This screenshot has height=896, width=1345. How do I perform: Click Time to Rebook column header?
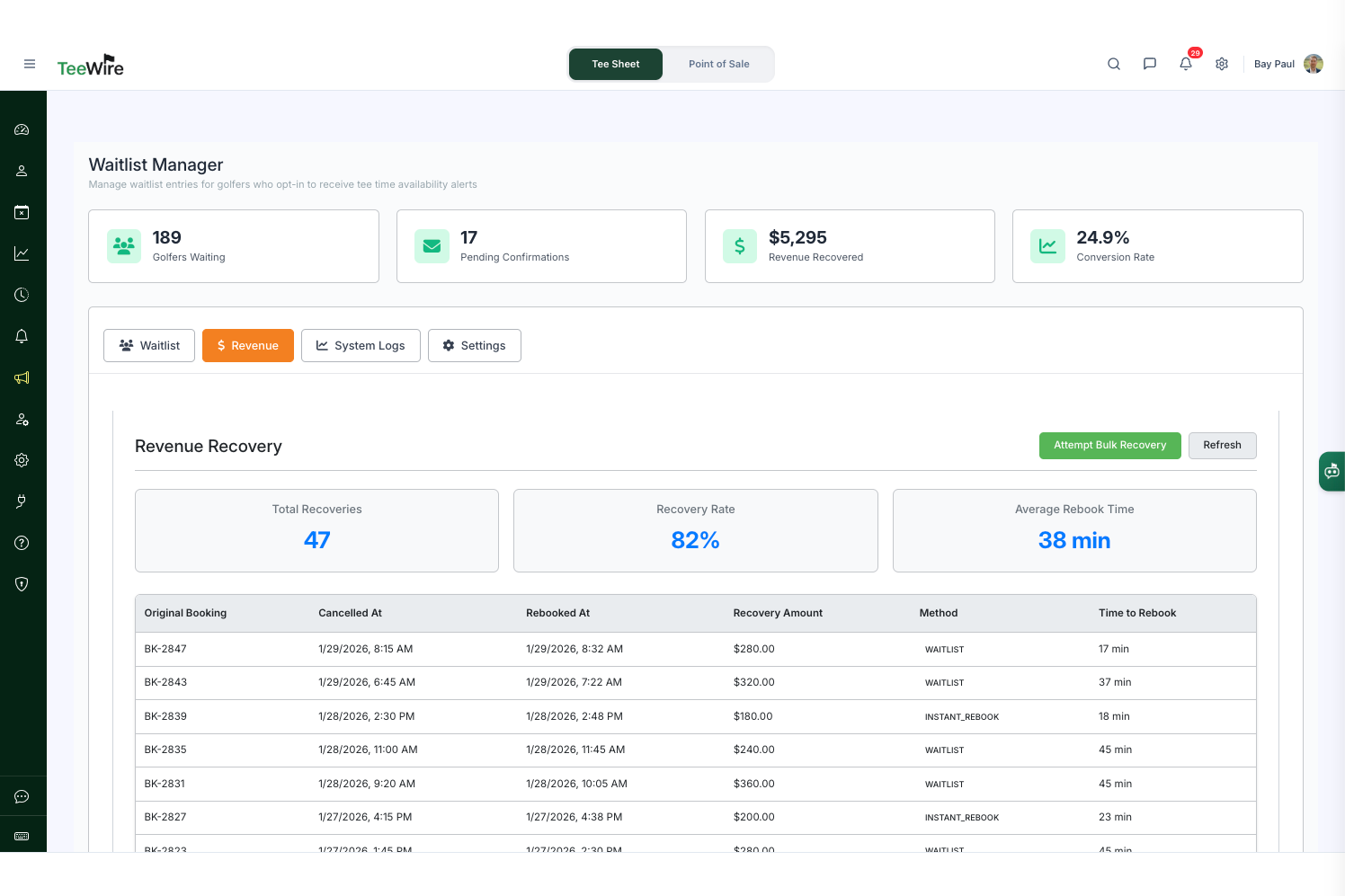point(1137,613)
